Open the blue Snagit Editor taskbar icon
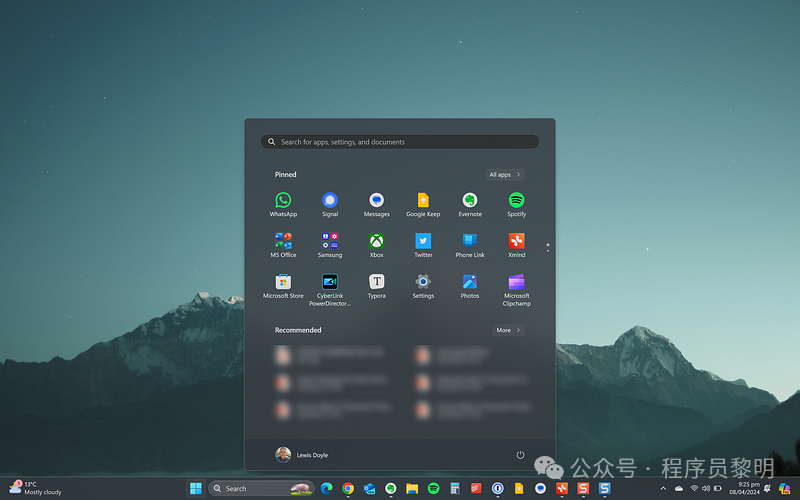This screenshot has width=800, height=500. (605, 488)
